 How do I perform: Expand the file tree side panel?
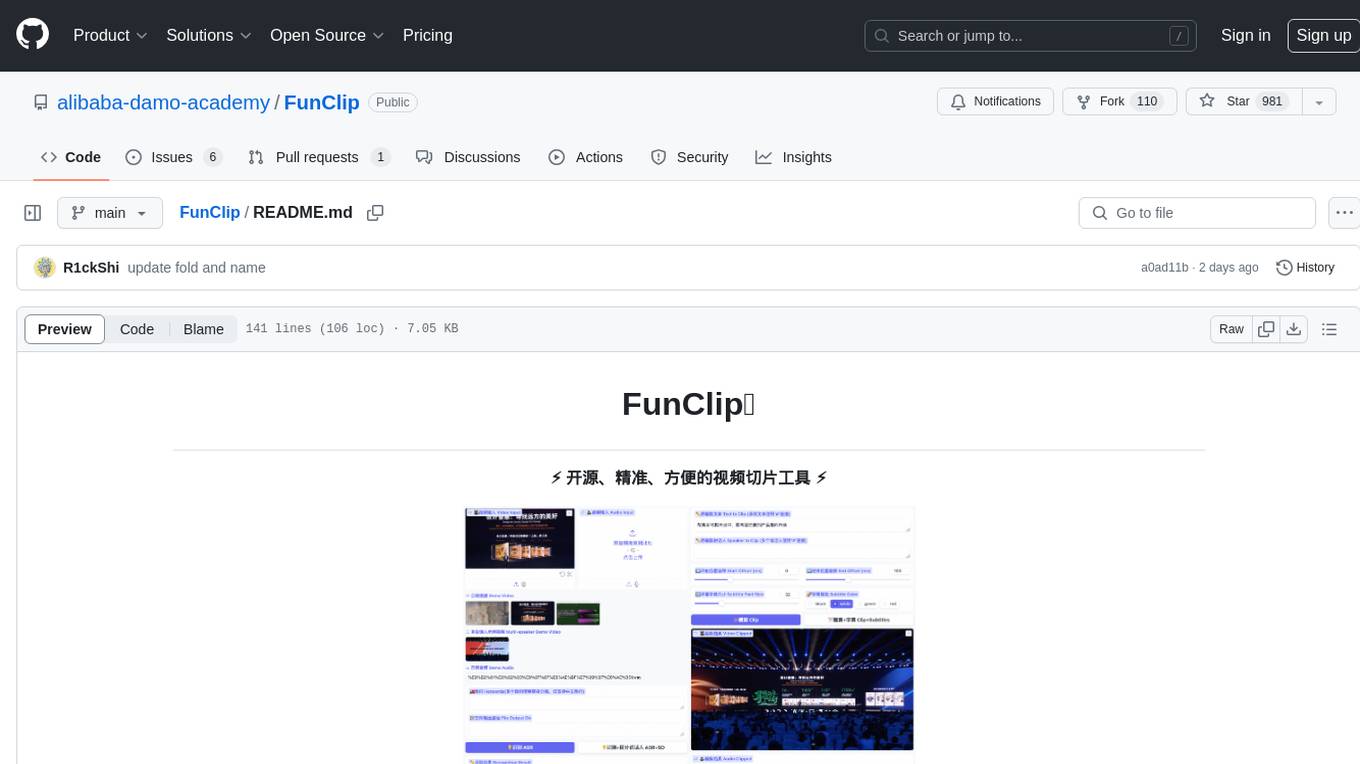tap(33, 213)
